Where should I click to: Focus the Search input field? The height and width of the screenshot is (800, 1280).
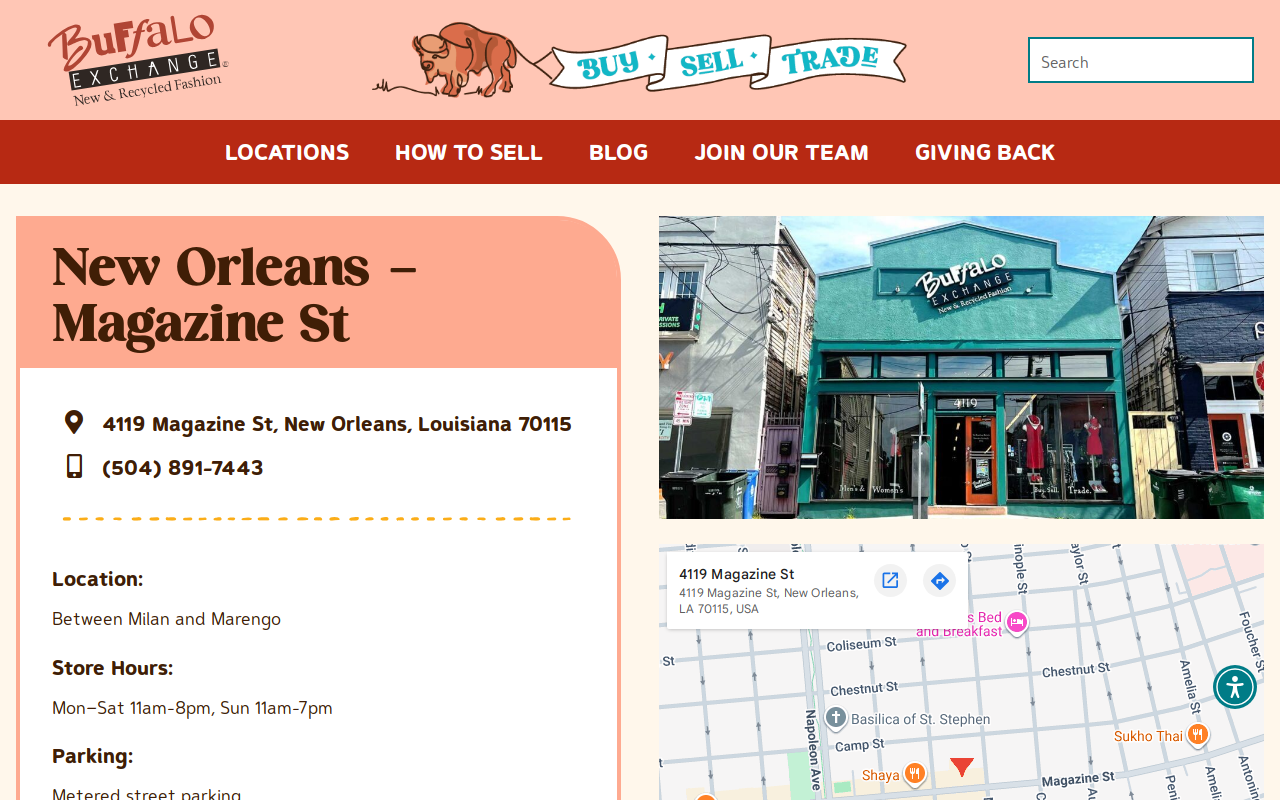click(x=1141, y=60)
